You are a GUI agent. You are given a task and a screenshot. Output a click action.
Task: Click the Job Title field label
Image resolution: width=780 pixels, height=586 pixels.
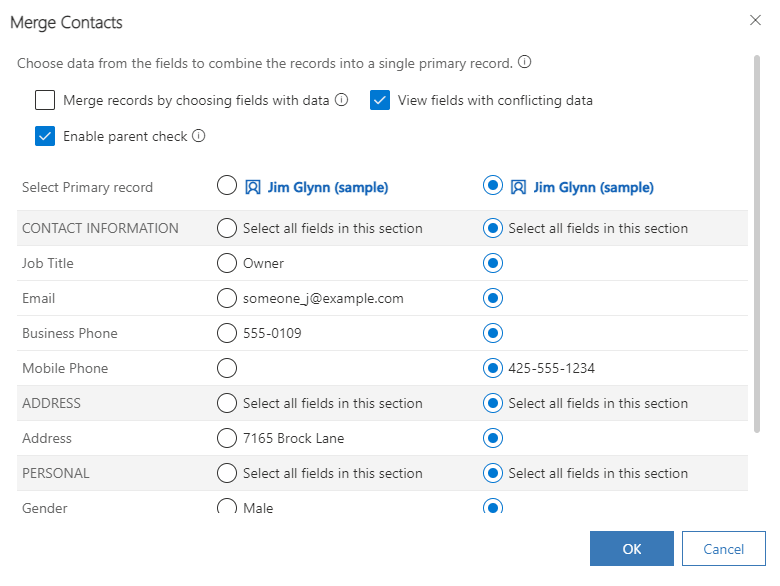point(48,263)
